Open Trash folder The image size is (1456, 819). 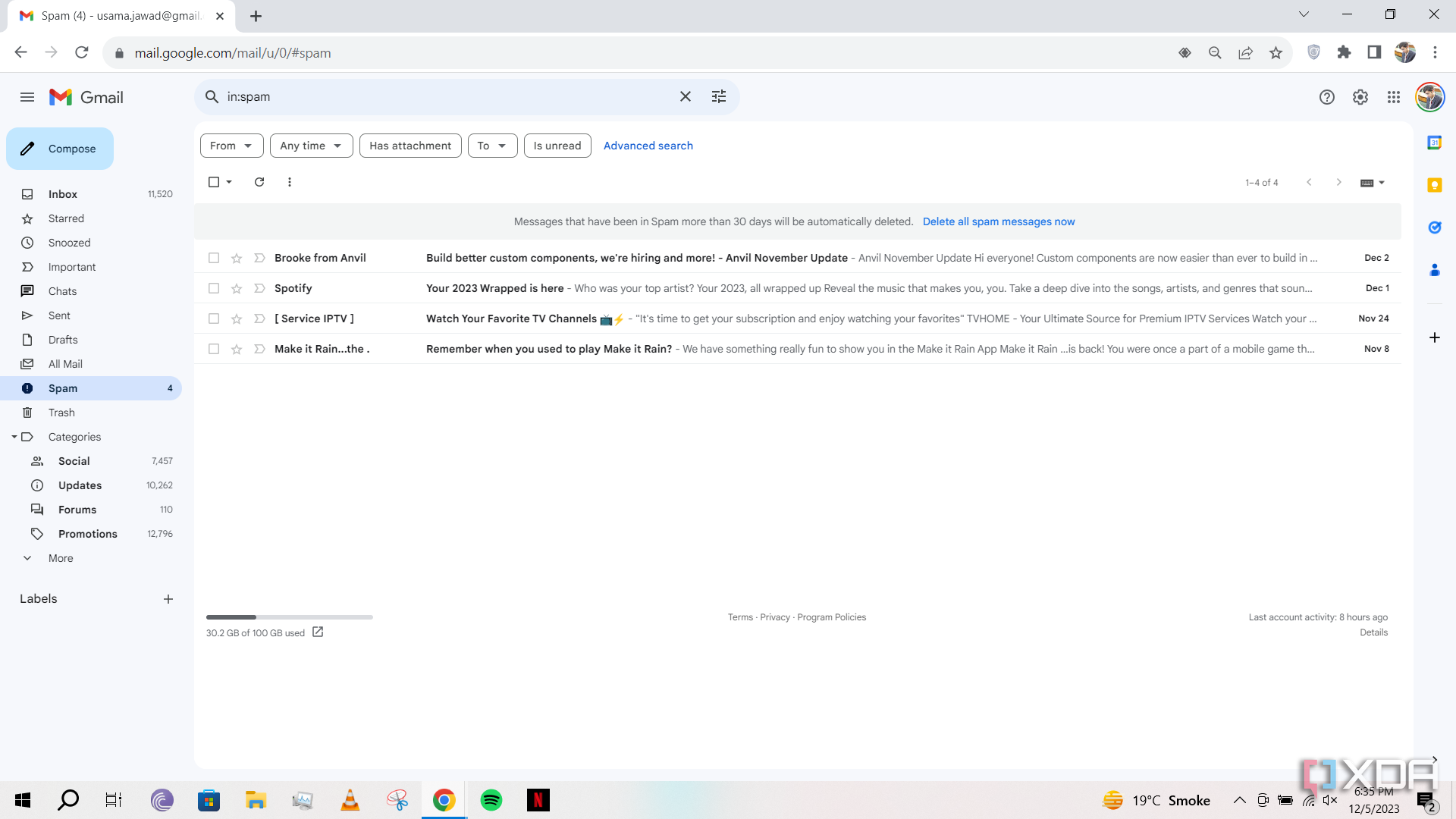point(91,413)
